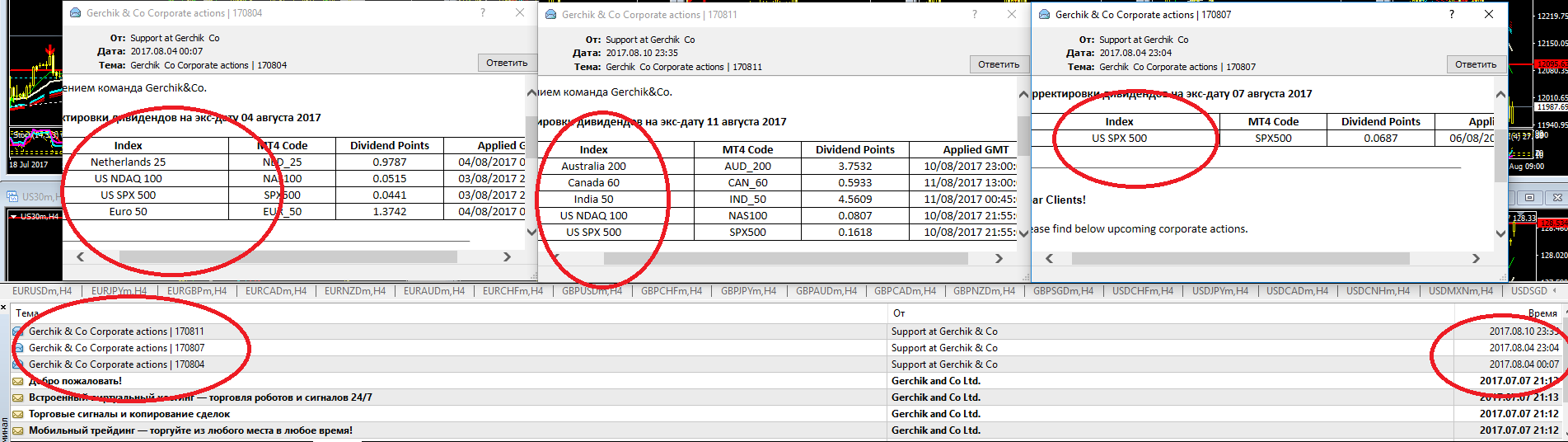This screenshot has width=1568, height=442.
Task: Open the 'Торговые сигналы и копирование сделок' message
Action: point(129,414)
